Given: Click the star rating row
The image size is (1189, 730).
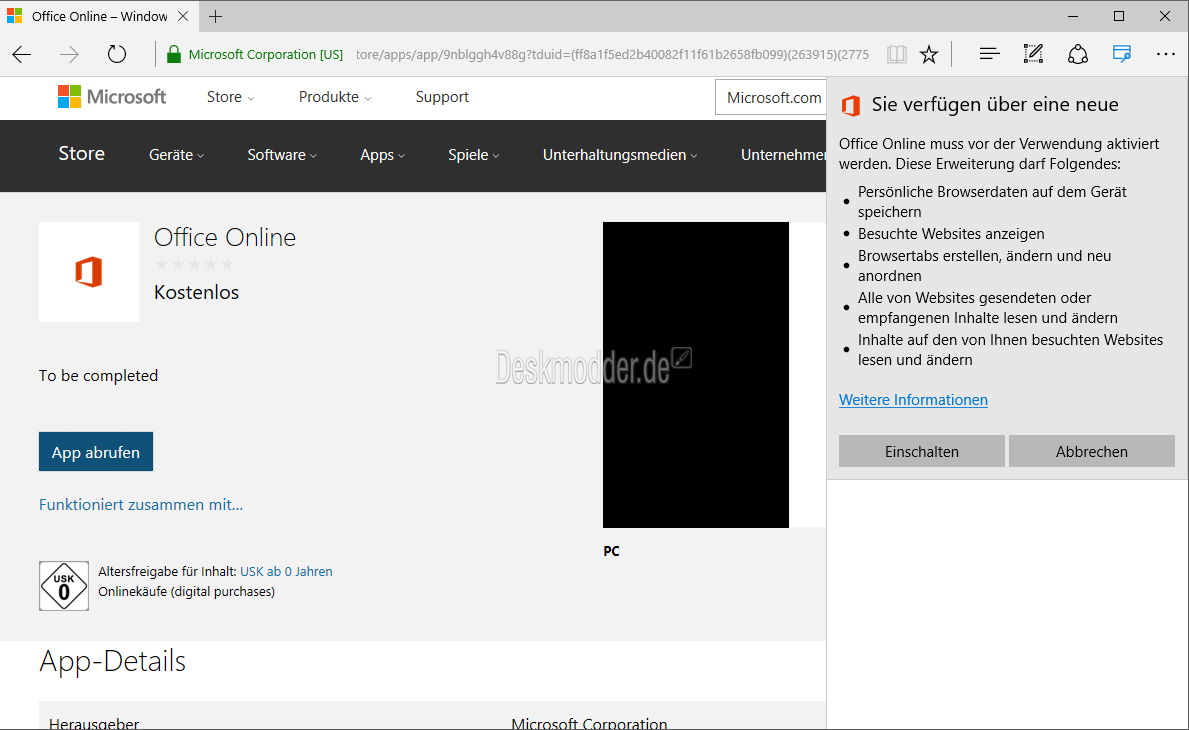Looking at the screenshot, I should 194,264.
